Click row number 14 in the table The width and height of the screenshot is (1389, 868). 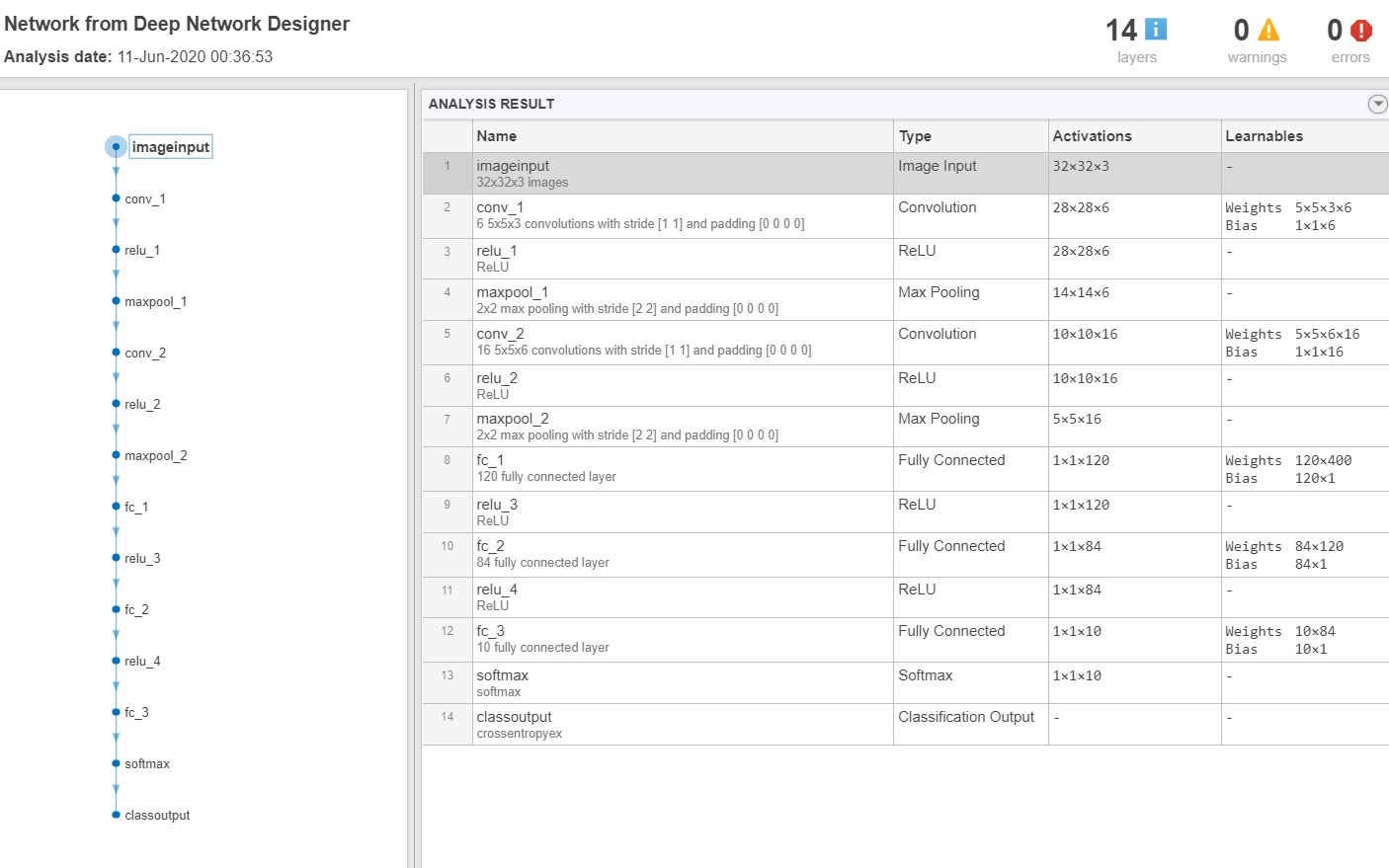click(448, 717)
